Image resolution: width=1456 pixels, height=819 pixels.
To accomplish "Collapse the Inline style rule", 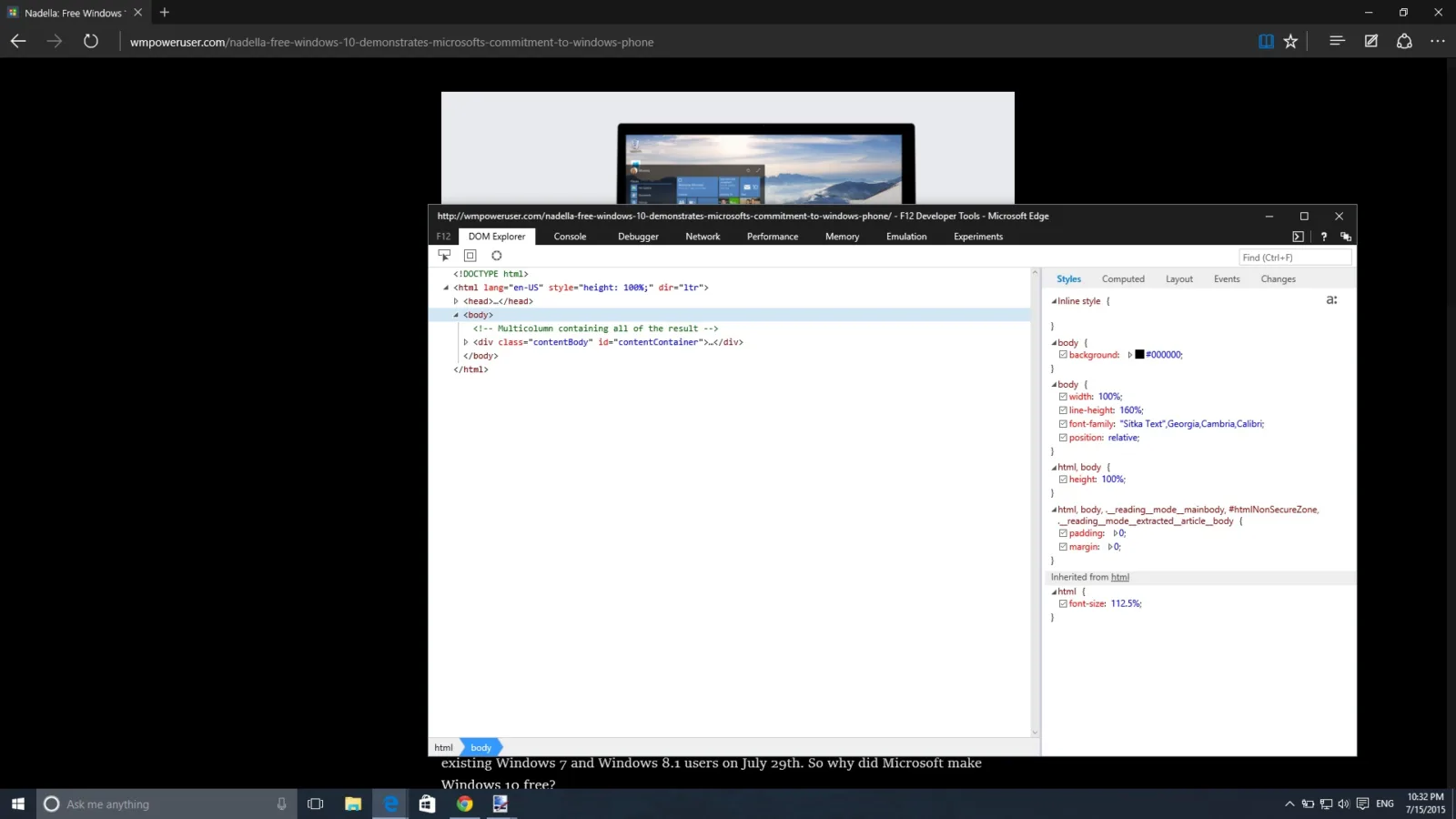I will 1054,301.
